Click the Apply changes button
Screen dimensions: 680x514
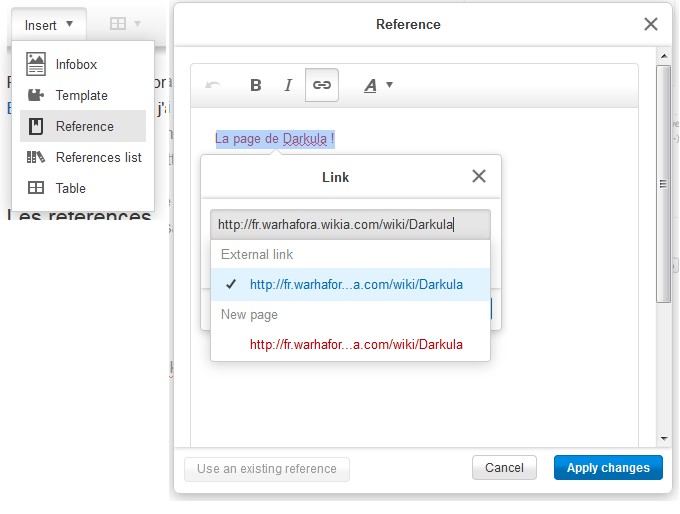[608, 468]
